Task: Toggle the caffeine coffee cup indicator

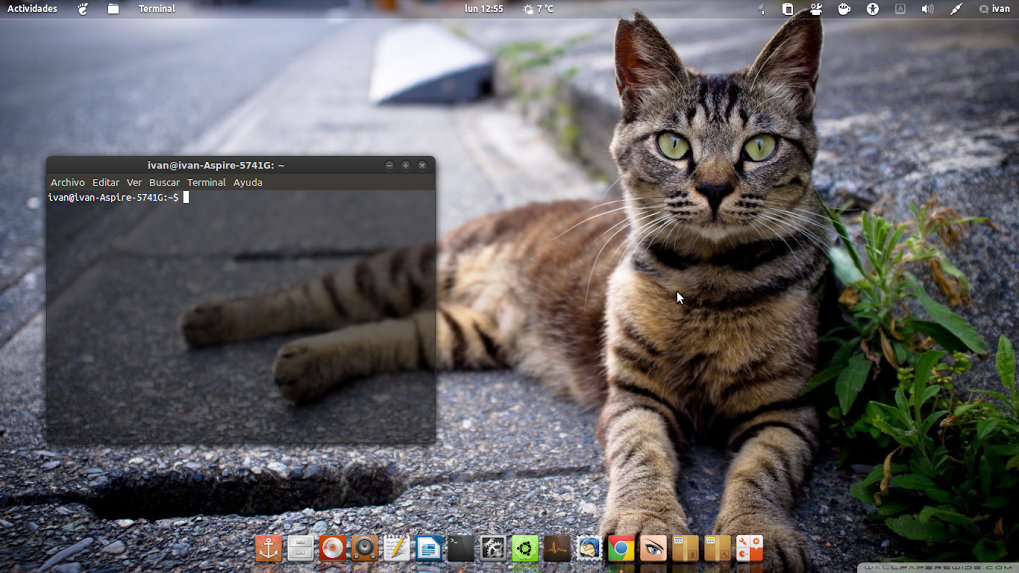Action: point(844,9)
